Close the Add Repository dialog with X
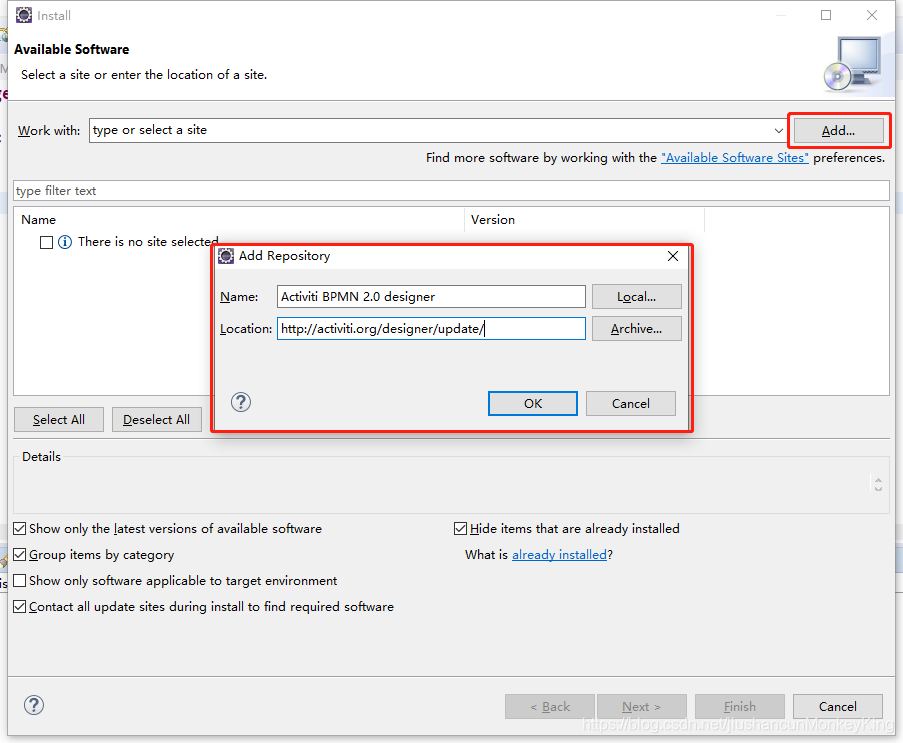This screenshot has height=743, width=903. tap(673, 256)
